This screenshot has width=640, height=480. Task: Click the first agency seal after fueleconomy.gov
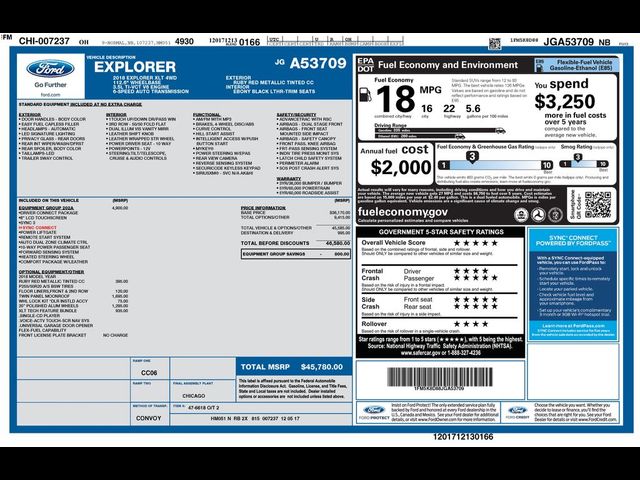pos(521,215)
